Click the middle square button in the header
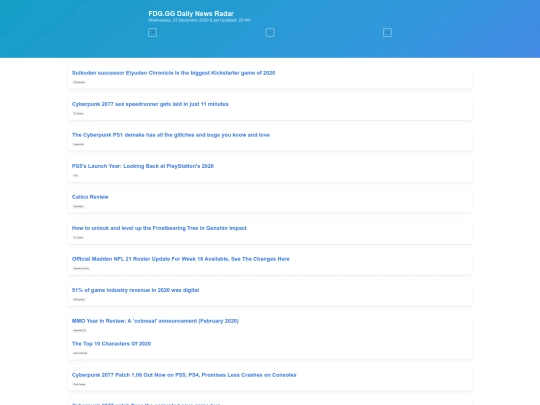The height and width of the screenshot is (405, 540). [x=270, y=32]
